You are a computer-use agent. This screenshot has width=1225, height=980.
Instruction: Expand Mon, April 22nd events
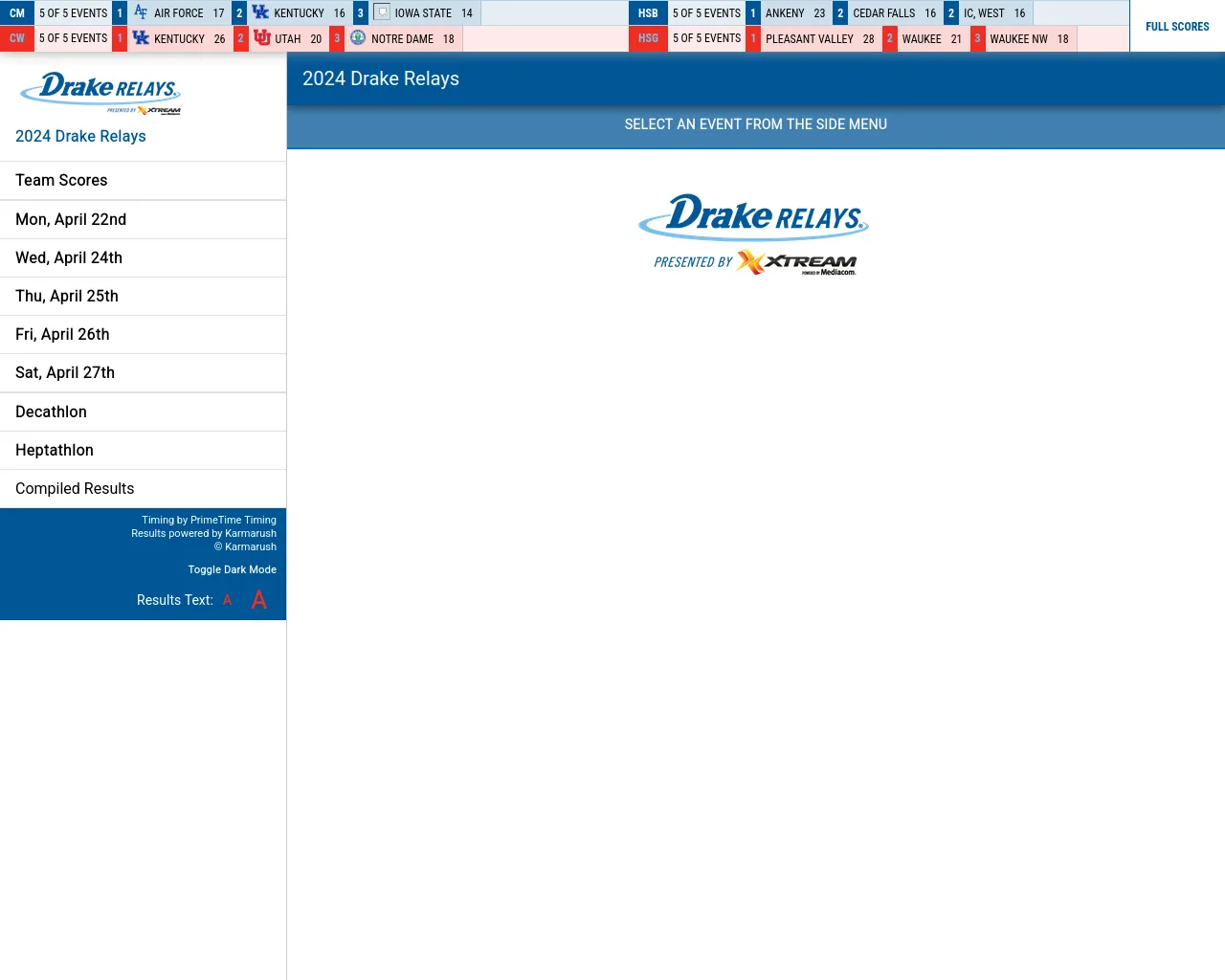click(x=144, y=220)
